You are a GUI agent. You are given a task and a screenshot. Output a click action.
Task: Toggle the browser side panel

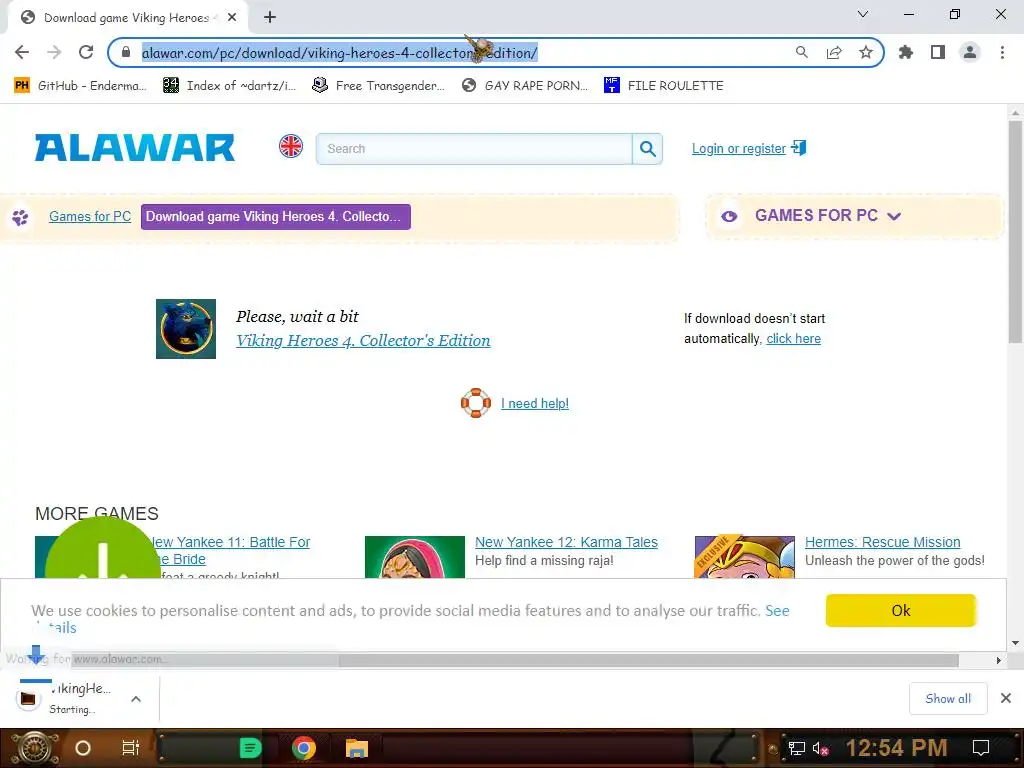(938, 52)
